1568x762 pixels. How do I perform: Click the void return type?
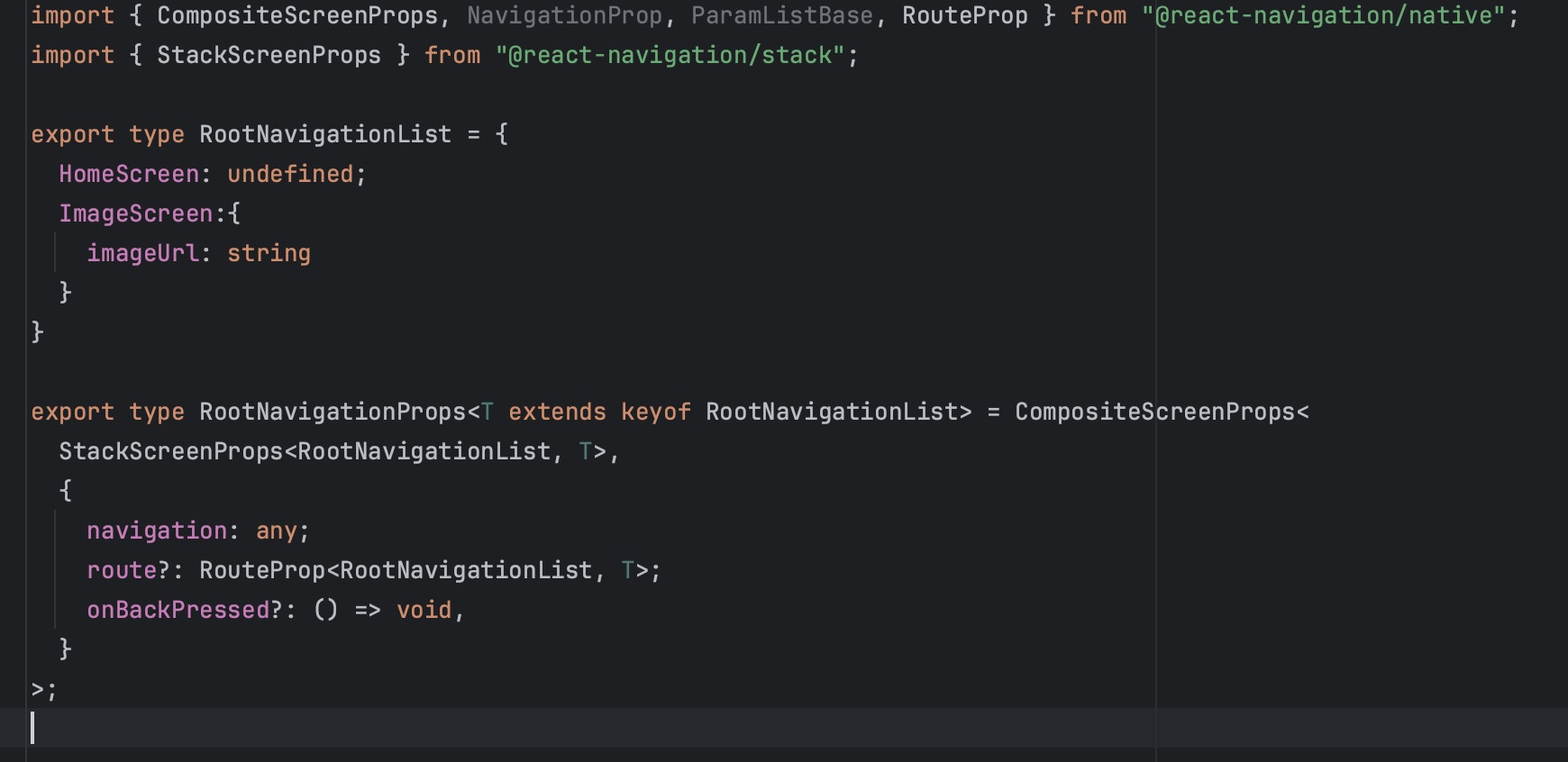pos(424,610)
